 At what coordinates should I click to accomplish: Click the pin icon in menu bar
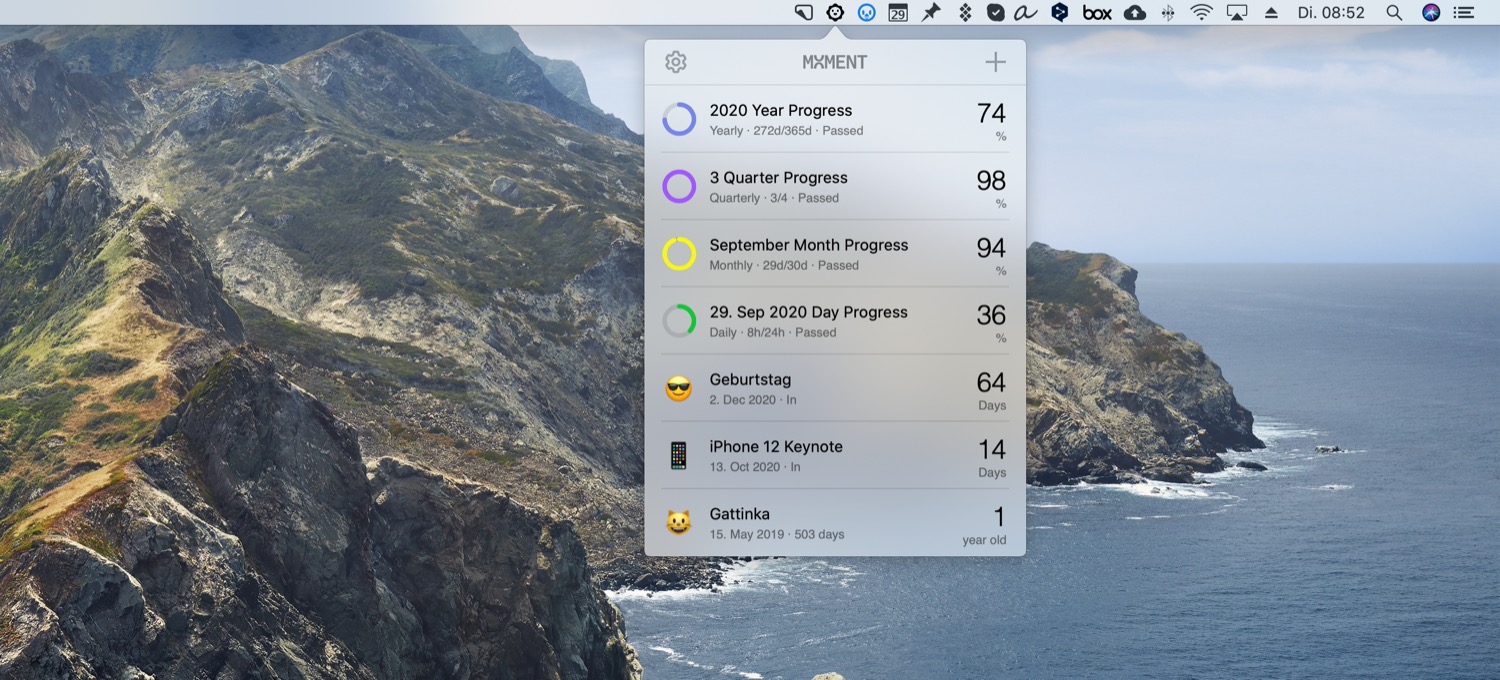click(931, 13)
